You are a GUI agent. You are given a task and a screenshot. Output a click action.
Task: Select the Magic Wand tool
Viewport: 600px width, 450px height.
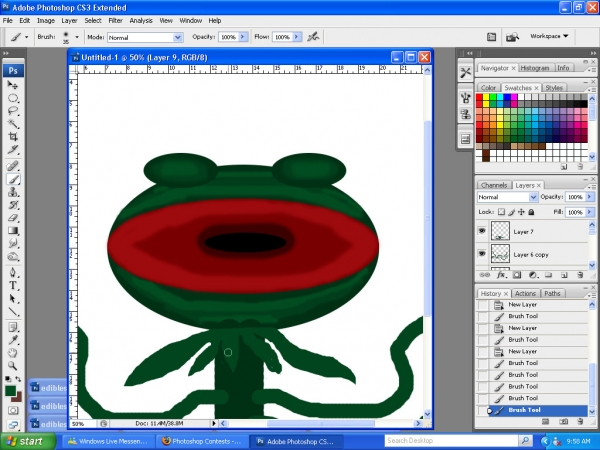(13, 124)
